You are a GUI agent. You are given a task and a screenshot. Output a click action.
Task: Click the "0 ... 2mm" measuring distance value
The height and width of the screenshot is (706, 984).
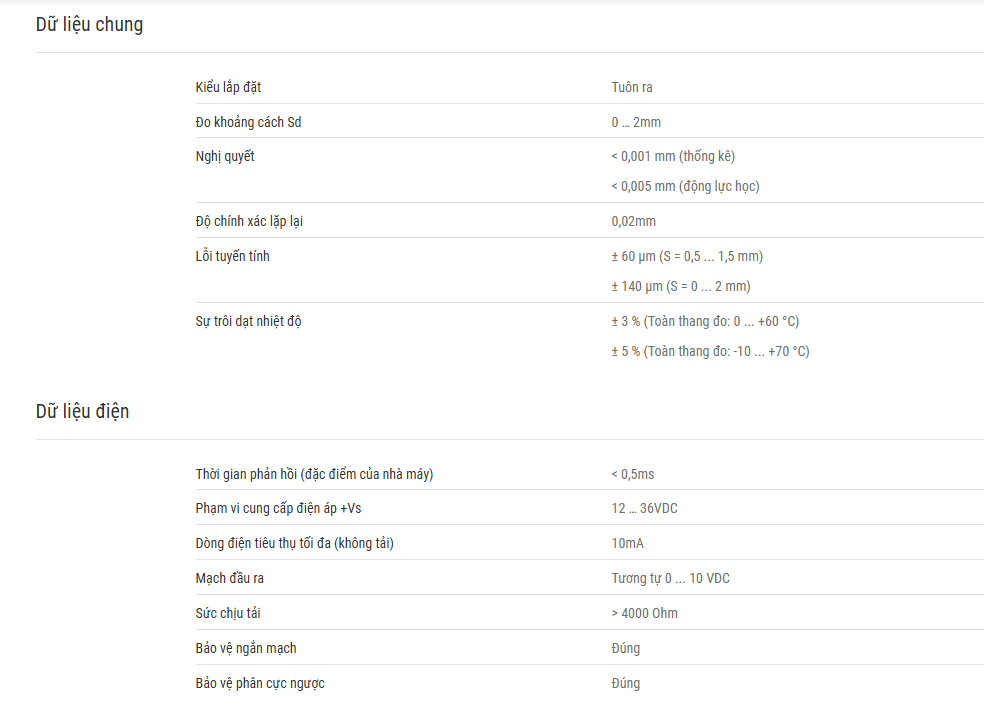pos(636,122)
